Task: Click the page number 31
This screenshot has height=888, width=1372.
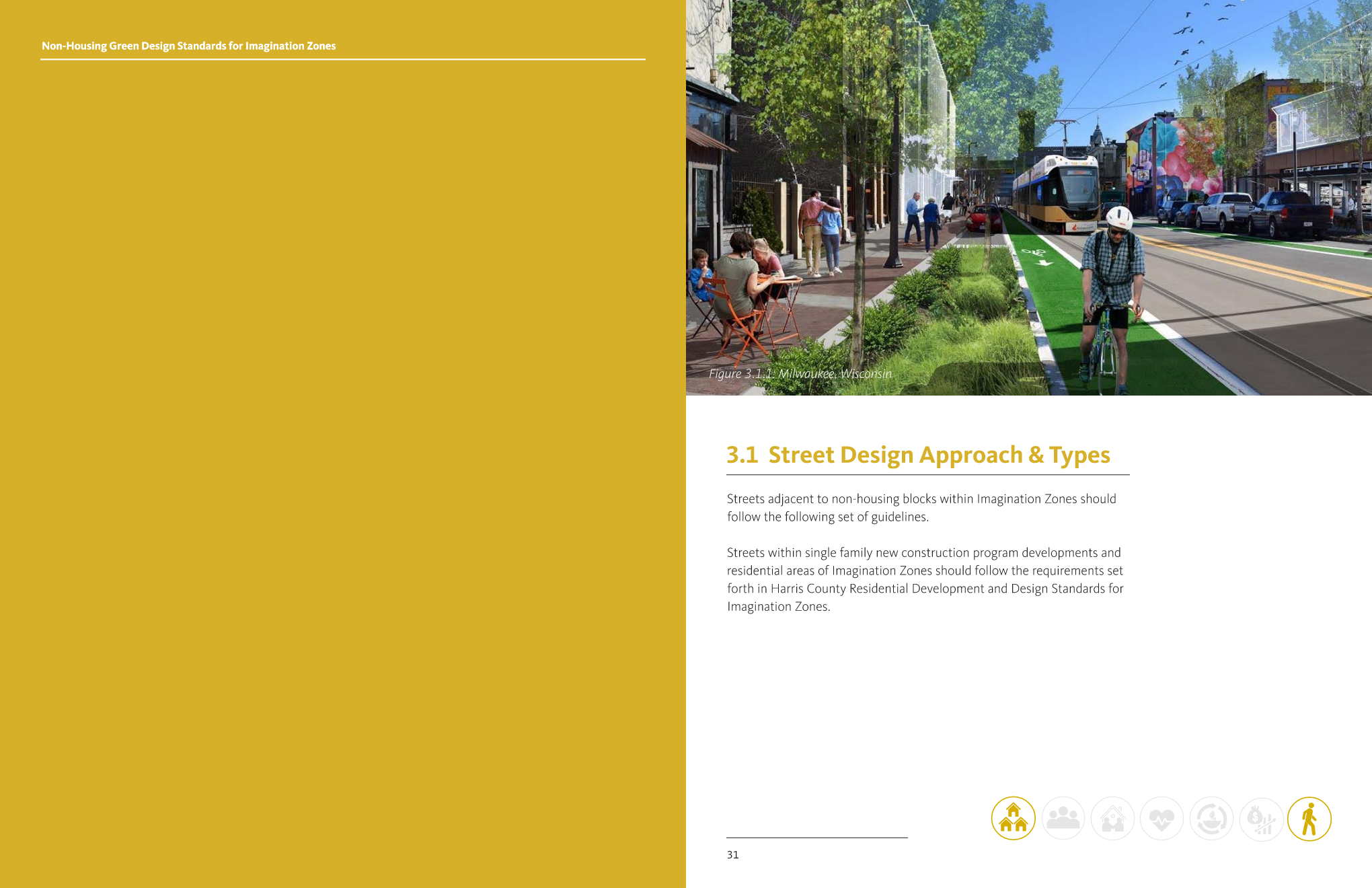Action: click(732, 856)
